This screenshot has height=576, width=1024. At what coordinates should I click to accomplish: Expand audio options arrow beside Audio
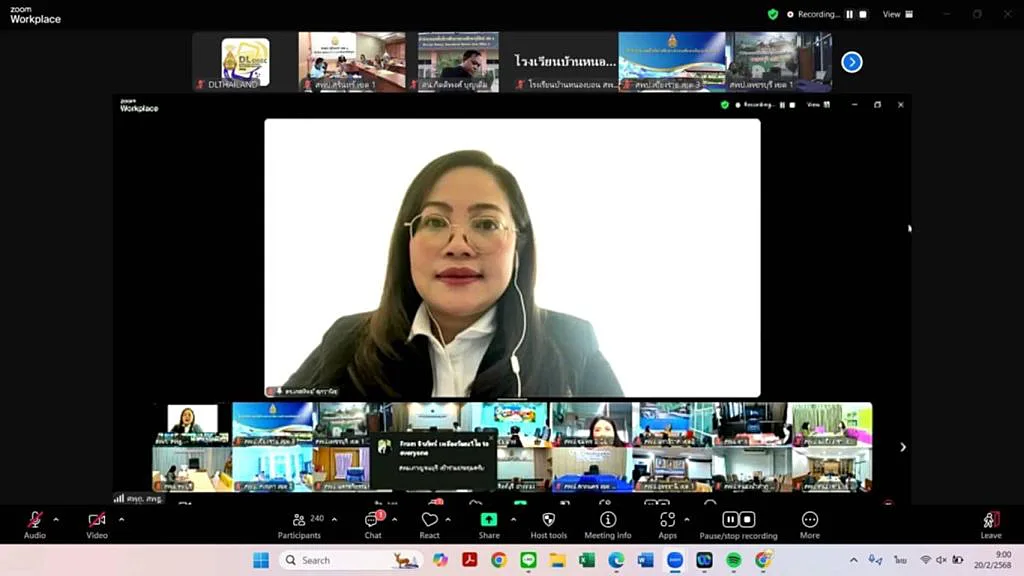56,520
